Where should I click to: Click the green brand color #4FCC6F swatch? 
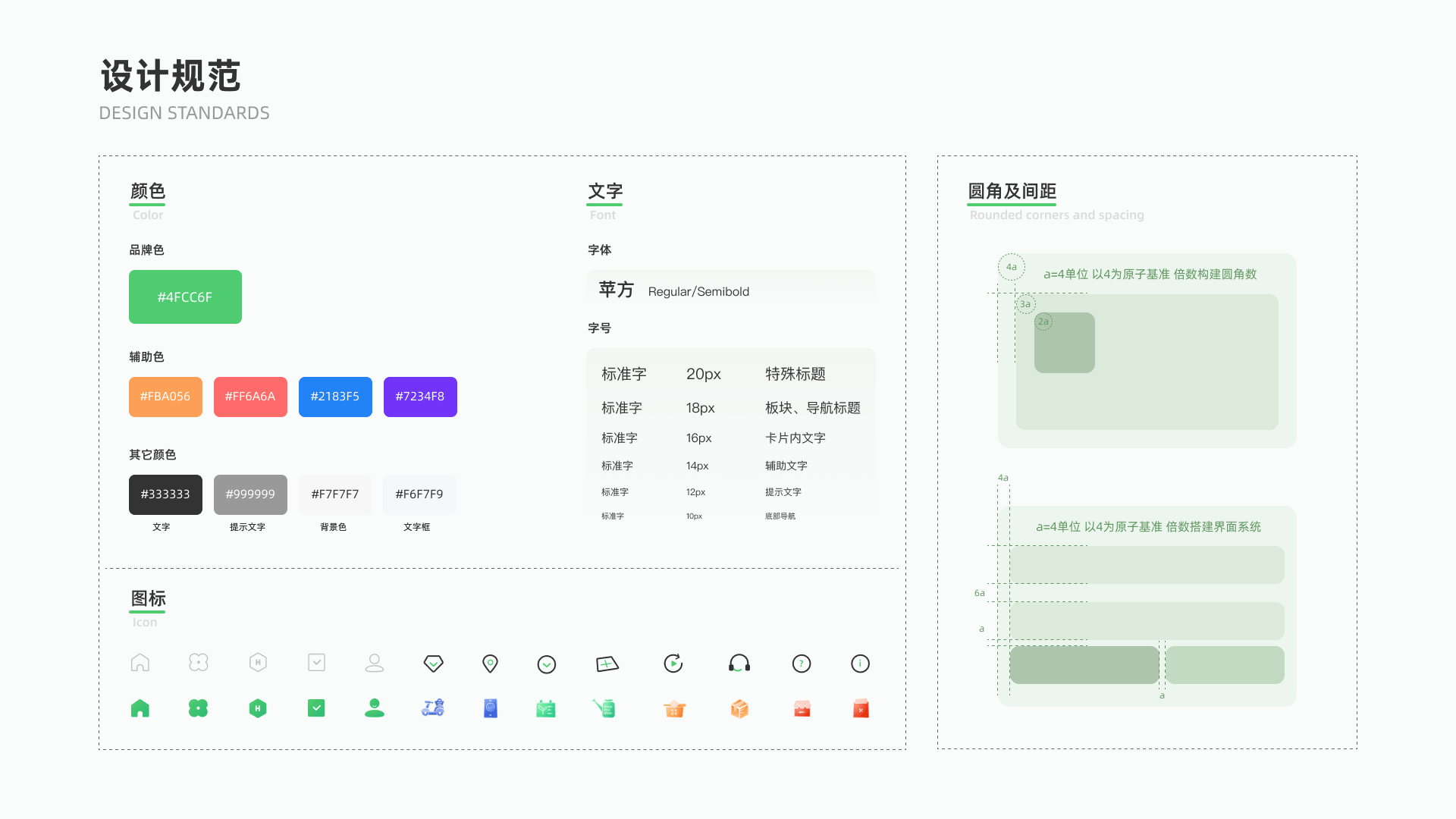[185, 297]
